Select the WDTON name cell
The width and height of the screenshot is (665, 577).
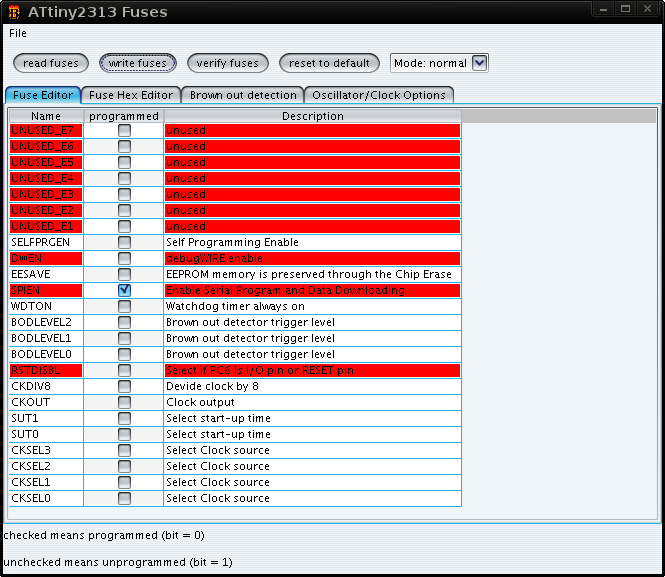pyautogui.click(x=46, y=306)
